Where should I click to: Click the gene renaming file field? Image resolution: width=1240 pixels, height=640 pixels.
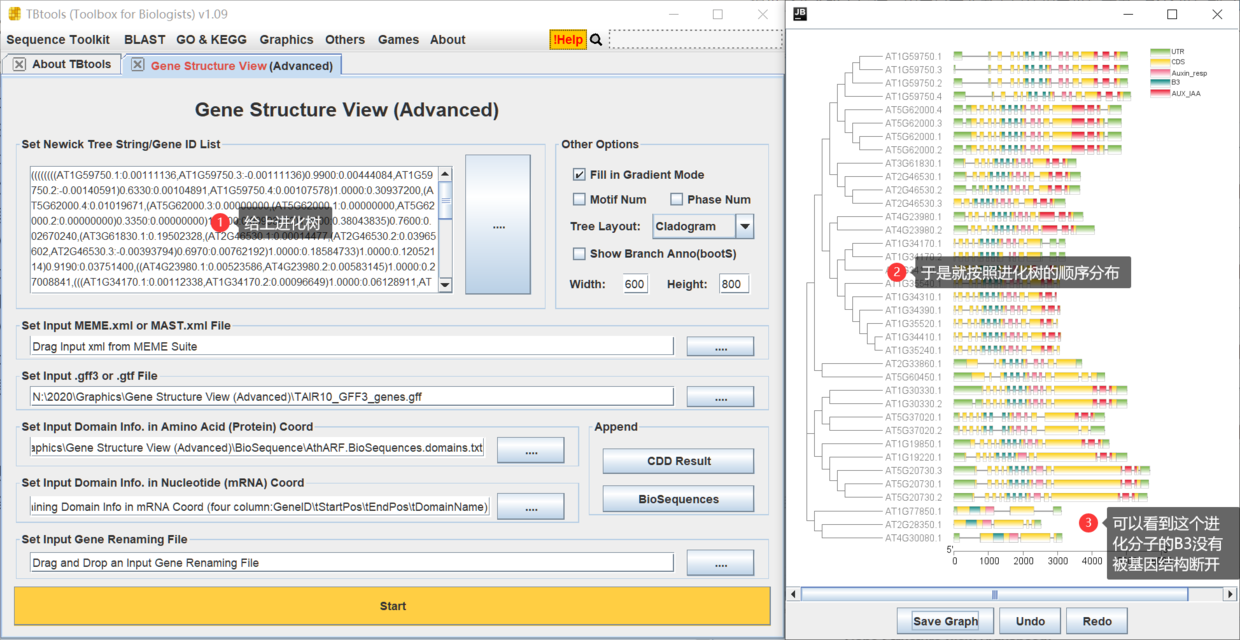(352, 562)
